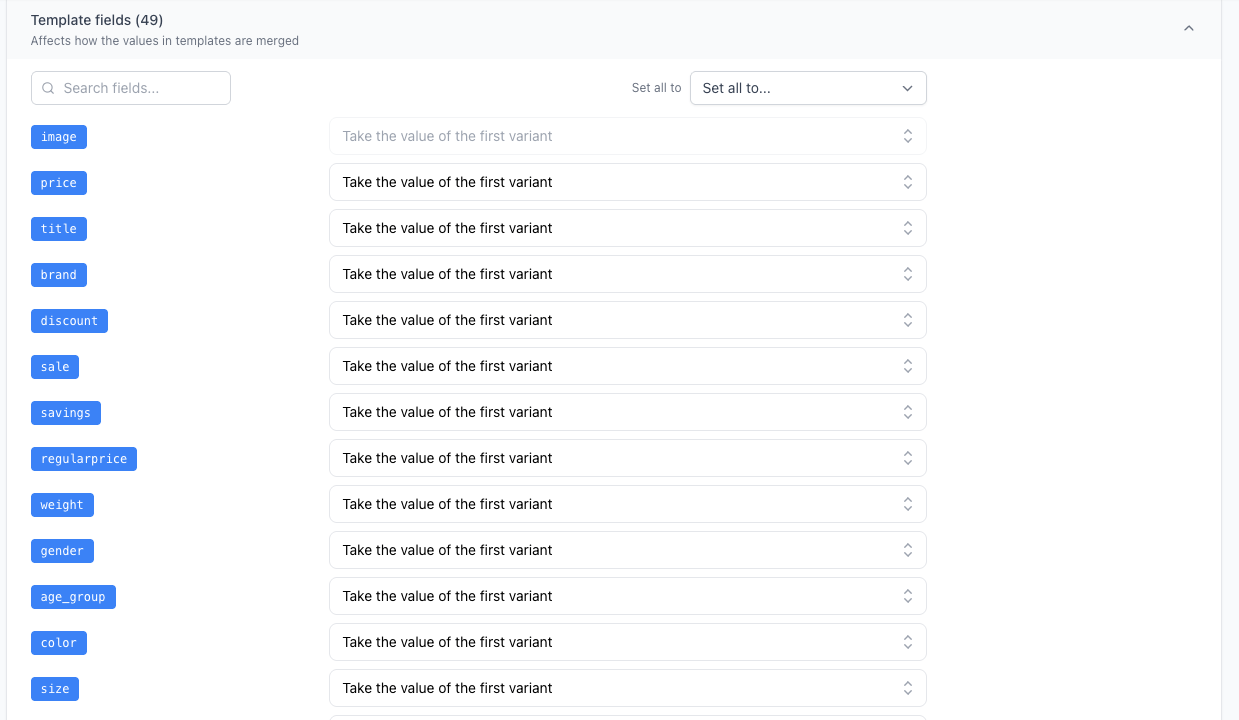Screen dimensions: 1239x720
Task: Click the search magnifier icon
Action: click(48, 88)
